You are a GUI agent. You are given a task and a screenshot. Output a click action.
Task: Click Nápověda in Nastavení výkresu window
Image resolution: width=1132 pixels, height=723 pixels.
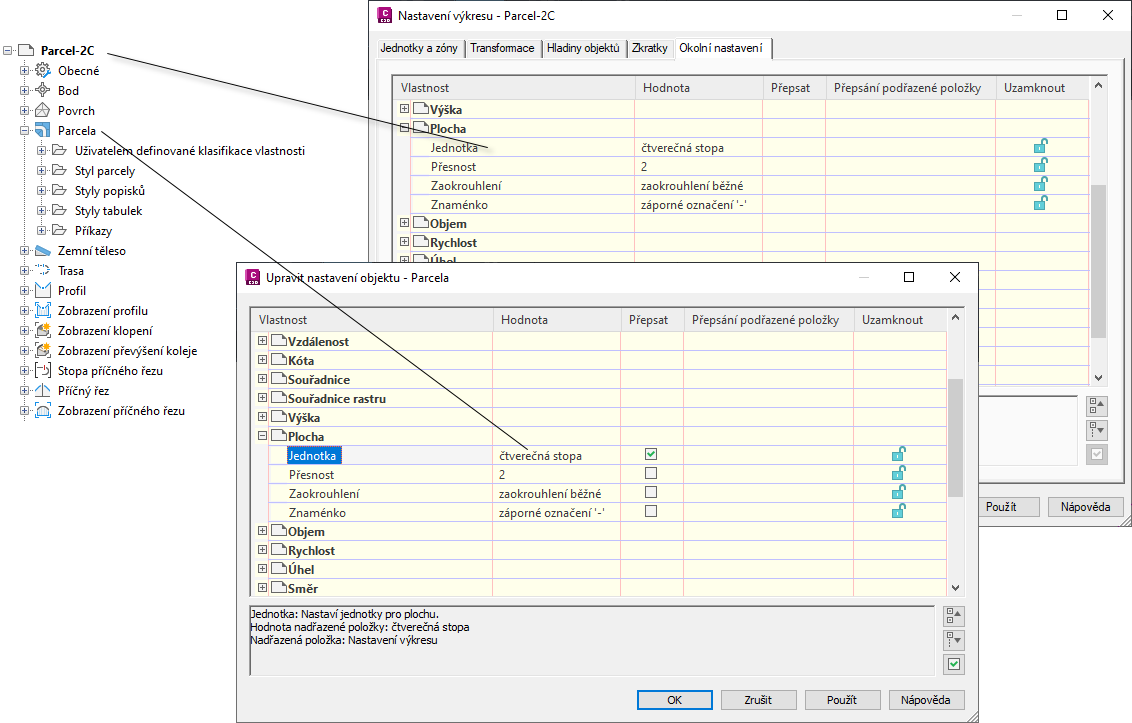[x=1085, y=507]
